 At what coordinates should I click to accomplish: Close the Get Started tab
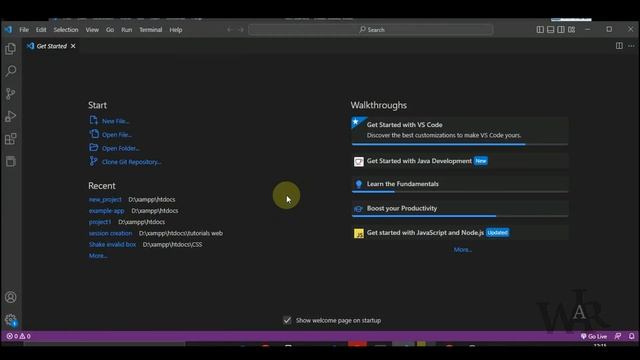tap(73, 46)
